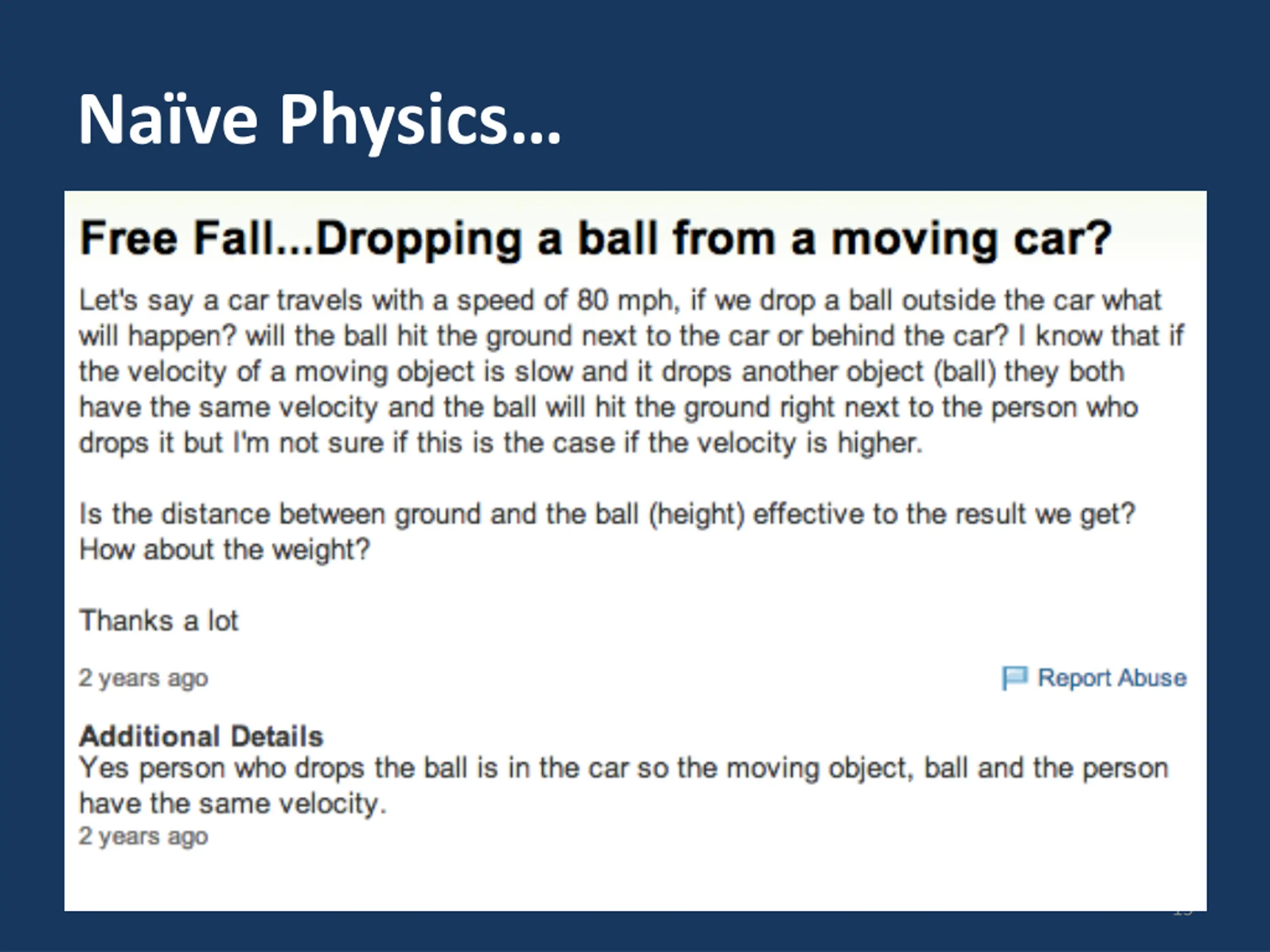Click the line starting the velocity of a moving
Screen dimensions: 1270x952
(601, 372)
